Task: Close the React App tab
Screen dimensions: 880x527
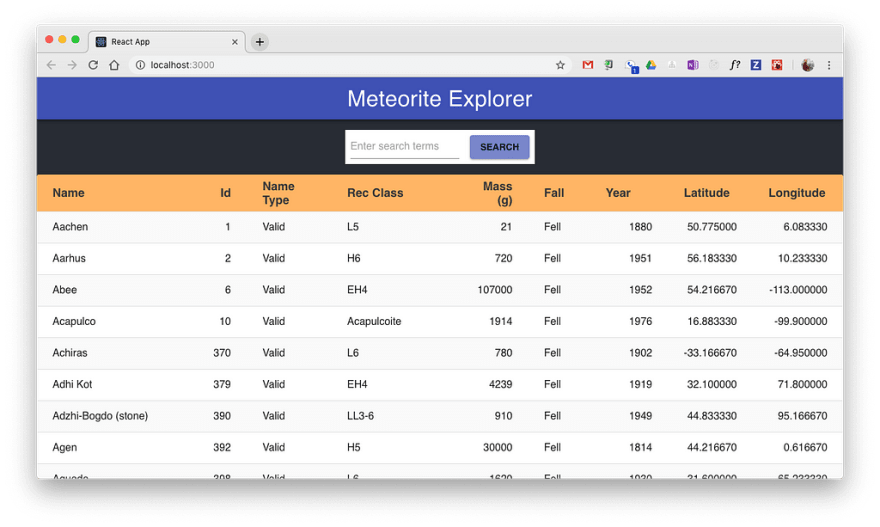Action: point(235,42)
